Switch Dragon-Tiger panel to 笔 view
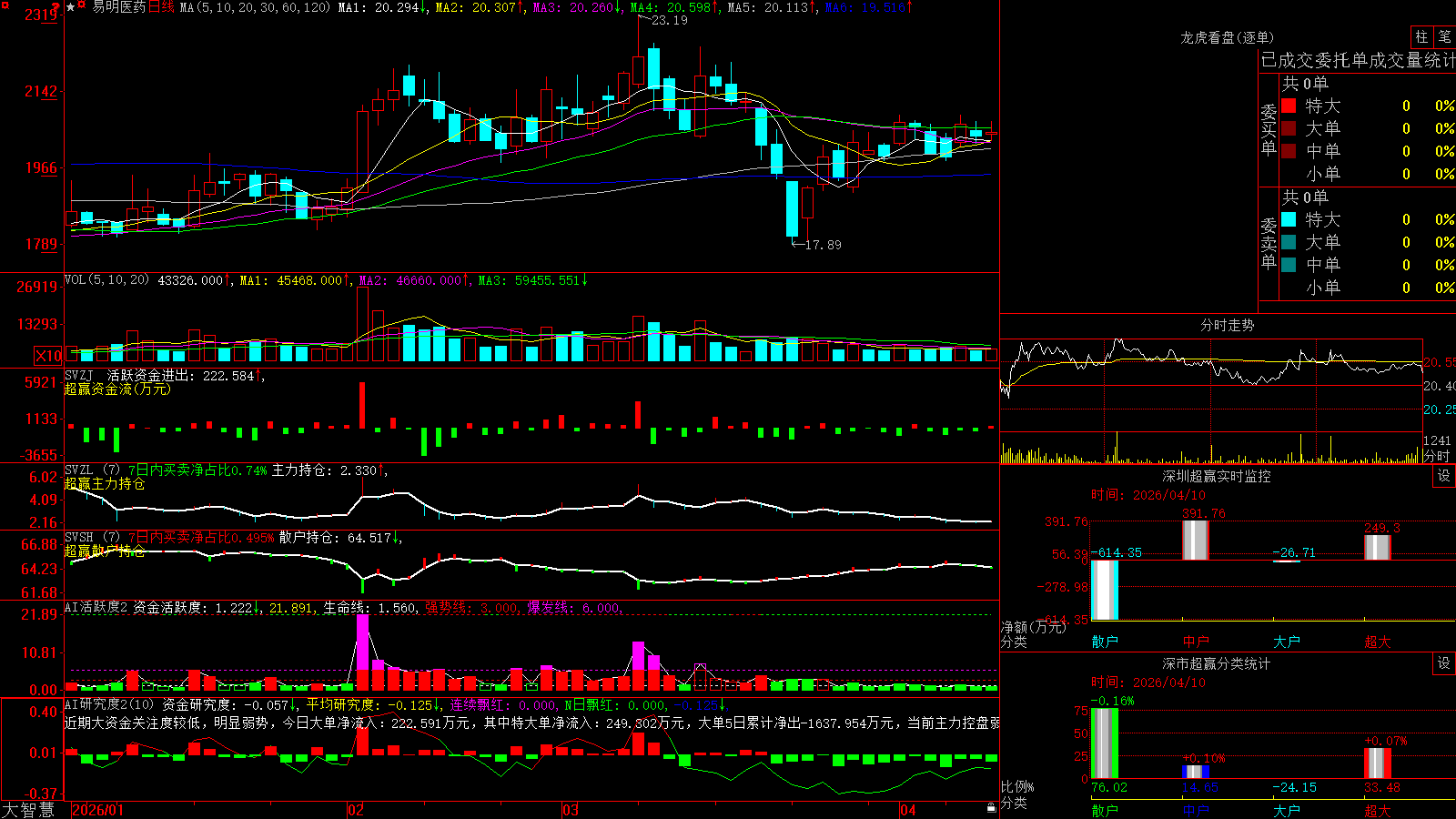1456x819 pixels. click(x=1445, y=37)
